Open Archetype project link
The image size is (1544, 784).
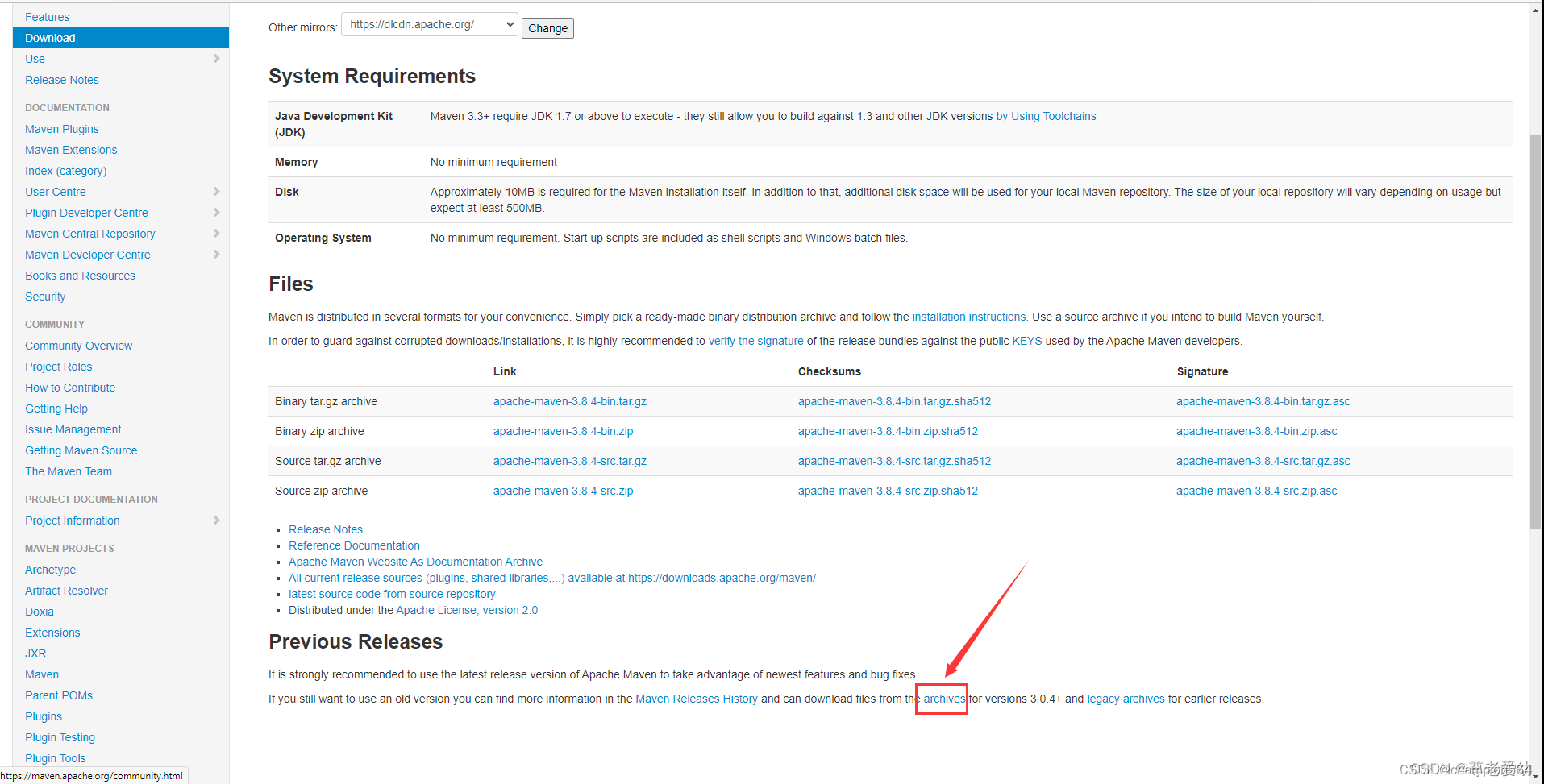pos(50,570)
